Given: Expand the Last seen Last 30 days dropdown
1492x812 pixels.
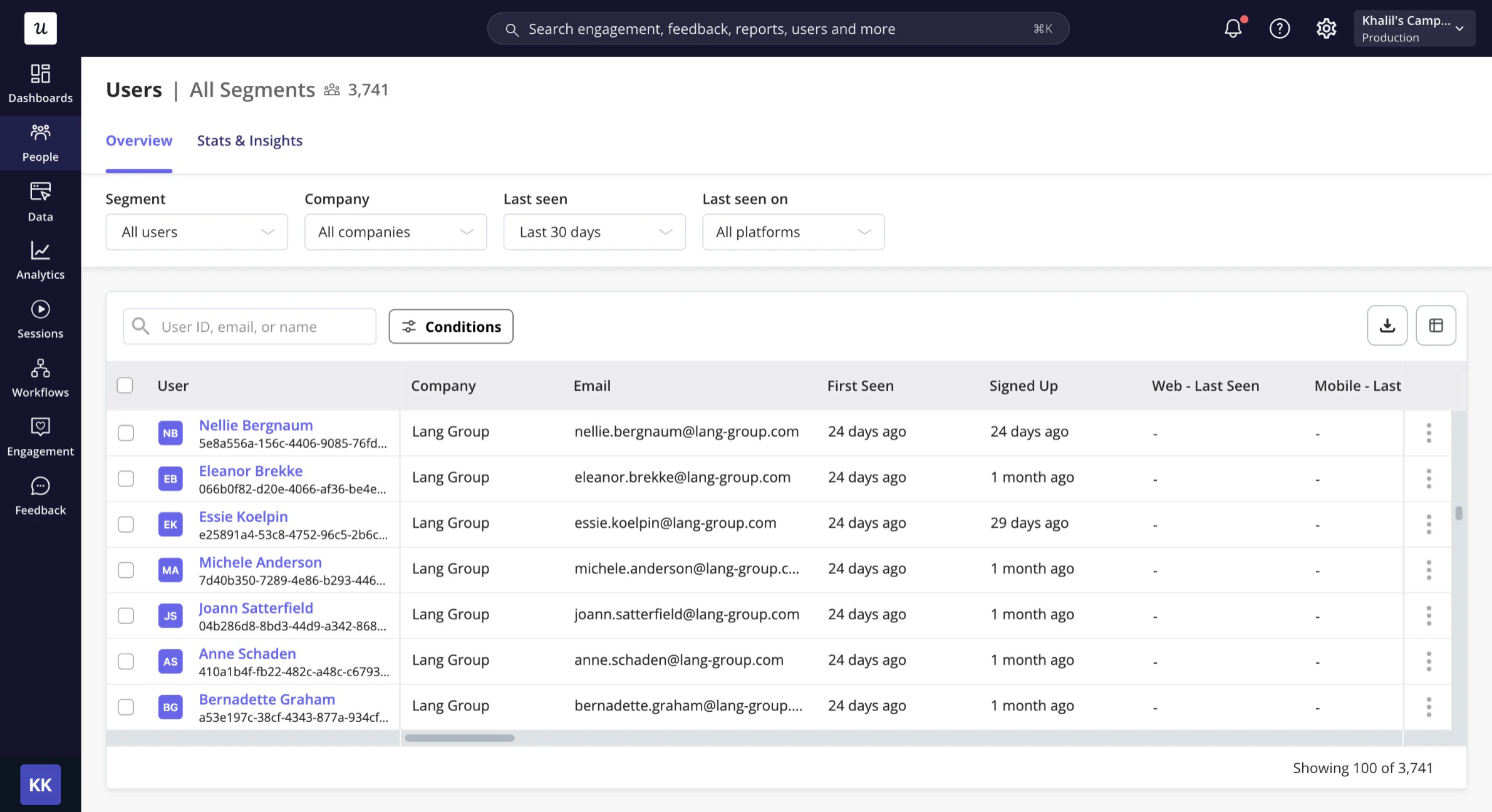Looking at the screenshot, I should [594, 232].
